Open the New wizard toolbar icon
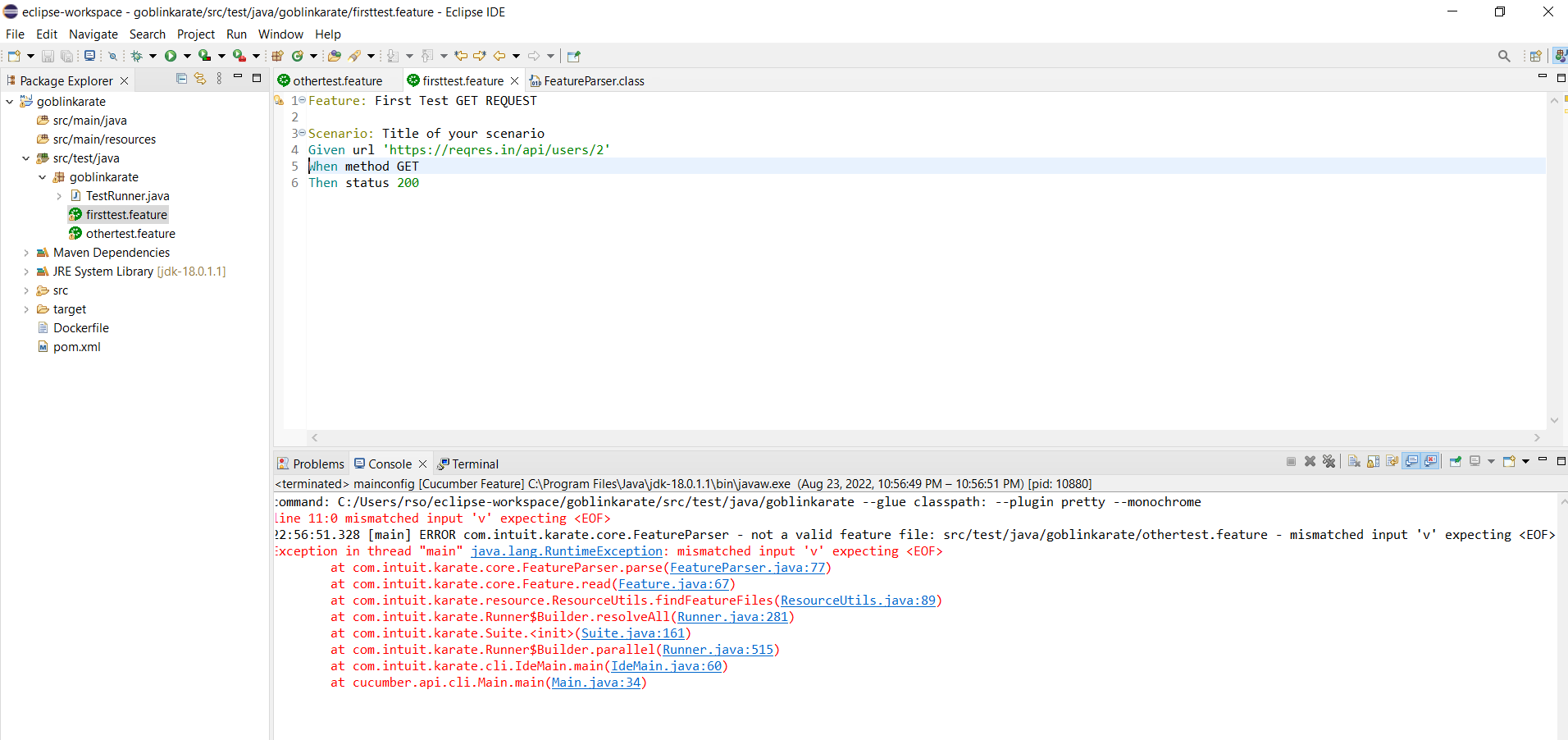The height and width of the screenshot is (740, 1568). pos(13,56)
